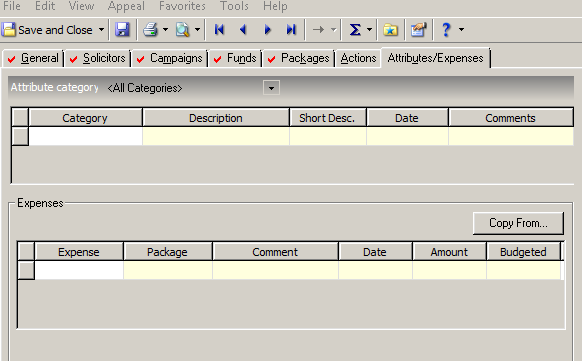
Task: Click the attribute Description cell
Action: (216, 136)
